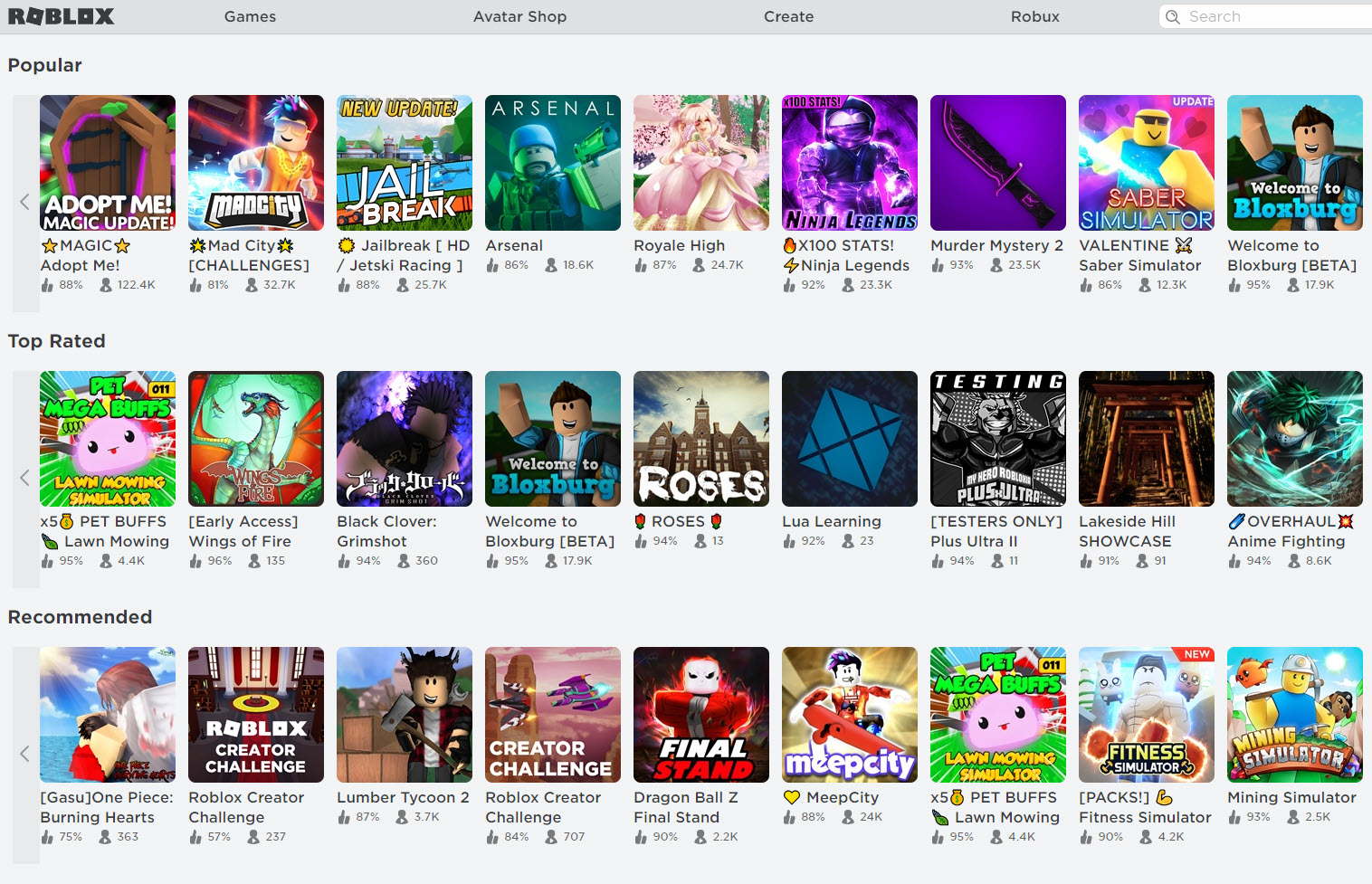Viewport: 1372px width, 884px height.
Task: Open the Mad City game thumbnail
Action: [x=256, y=163]
